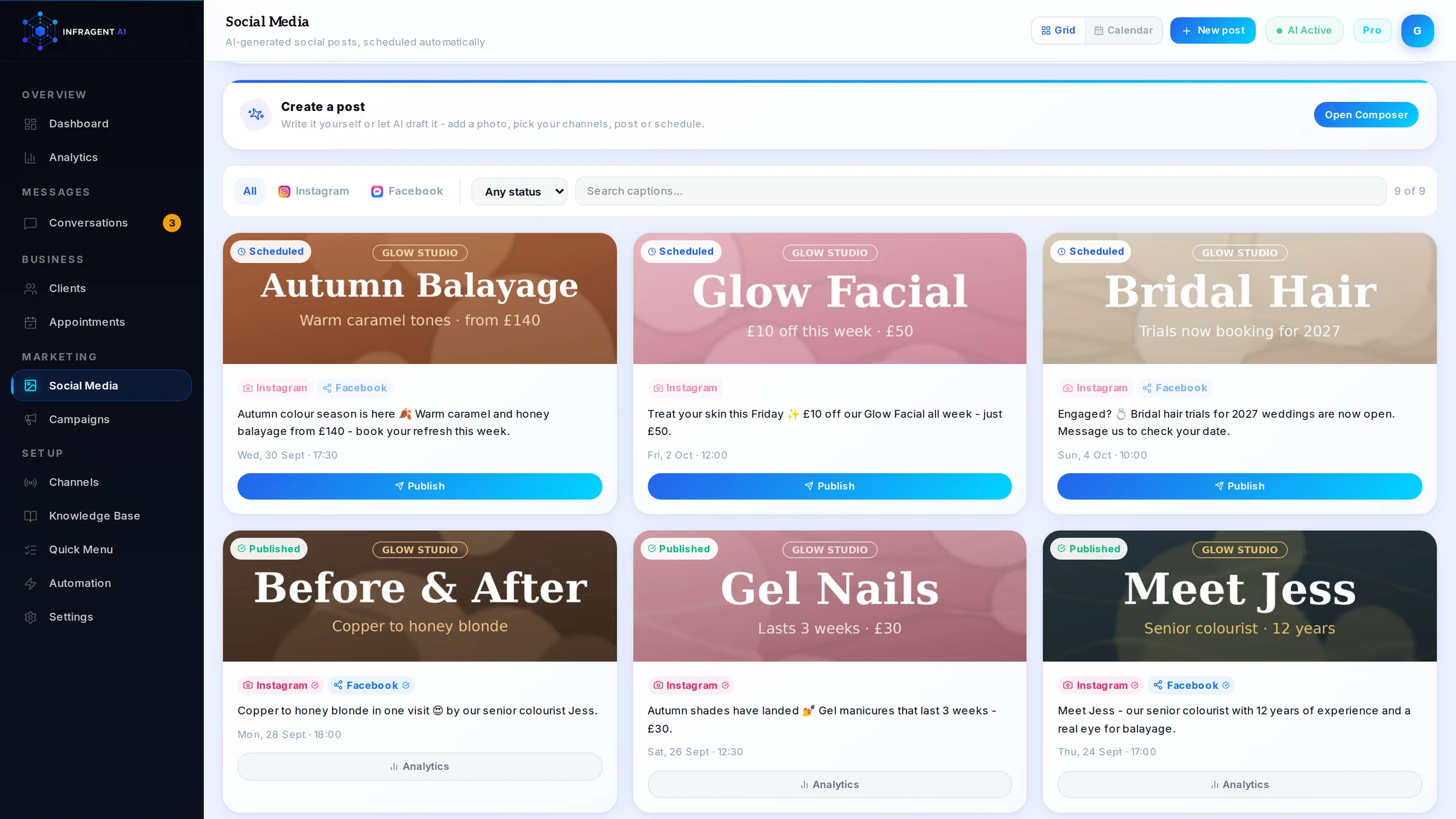Open Analytics for the Before & After post

(x=420, y=767)
